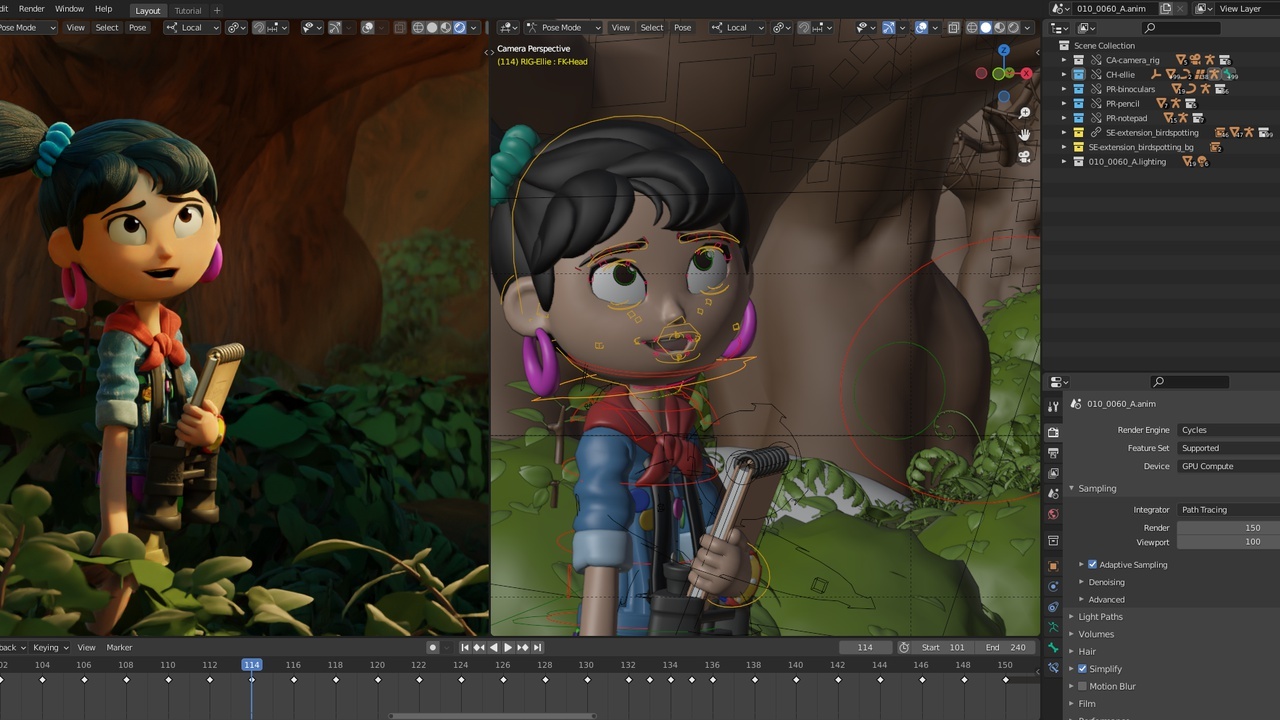The height and width of the screenshot is (720, 1280).
Task: Open the Tool settings tab in properties
Action: click(1053, 407)
